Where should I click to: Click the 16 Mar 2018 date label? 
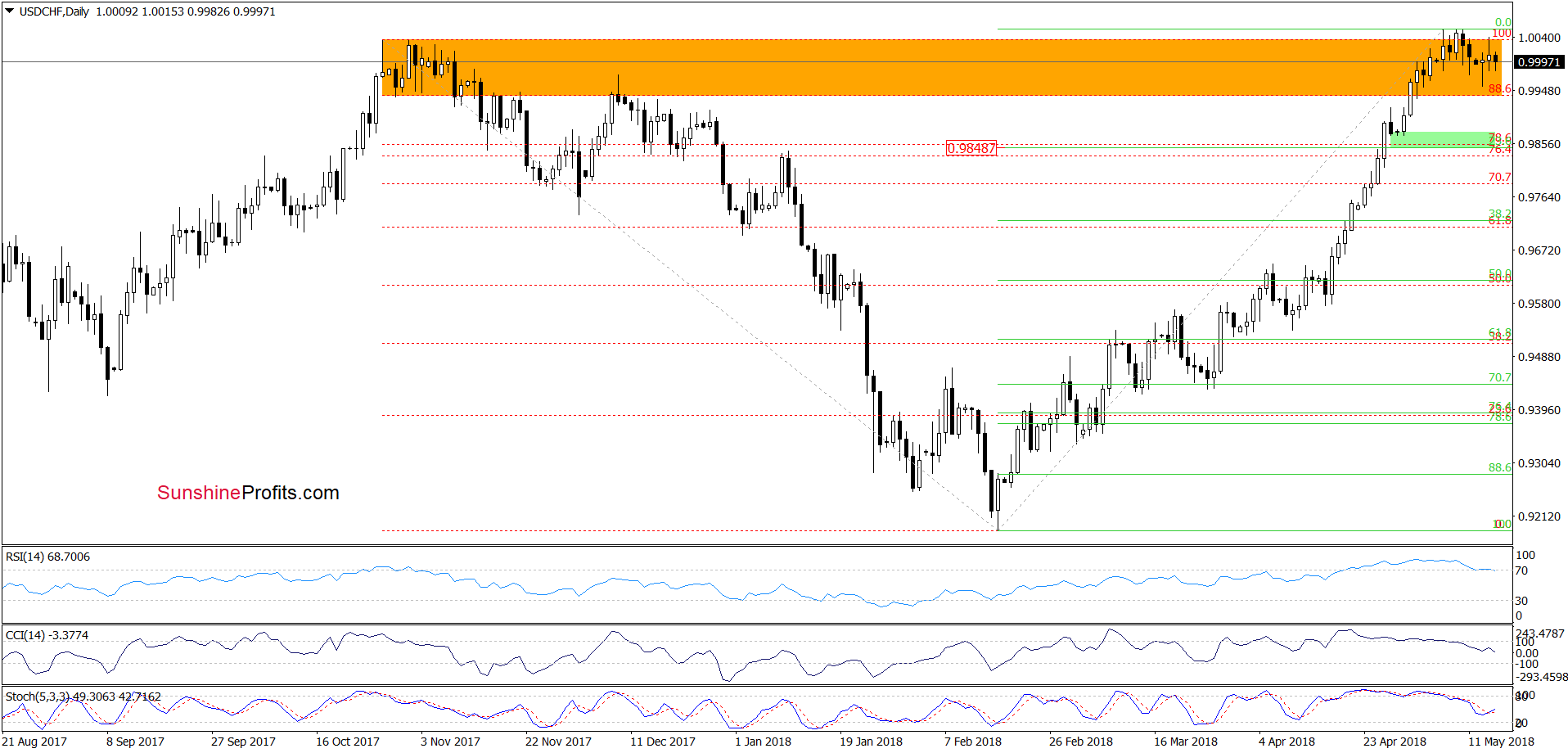tap(1186, 742)
